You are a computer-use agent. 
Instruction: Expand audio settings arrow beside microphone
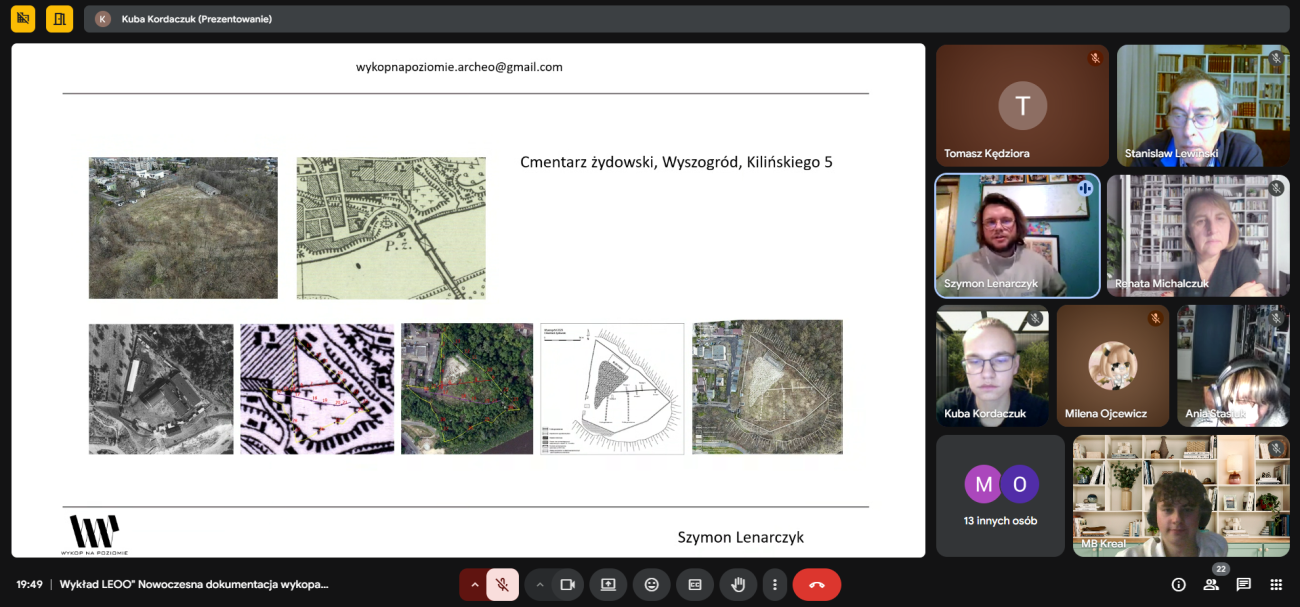click(475, 584)
